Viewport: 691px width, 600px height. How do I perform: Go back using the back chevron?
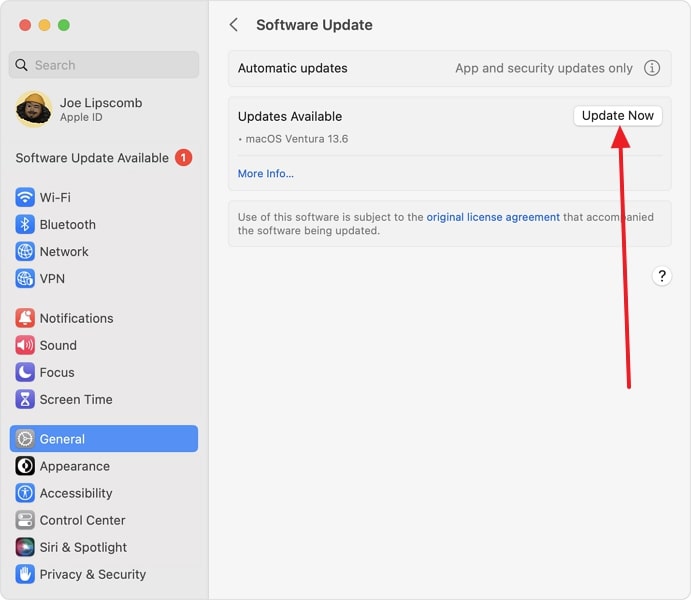[x=234, y=25]
